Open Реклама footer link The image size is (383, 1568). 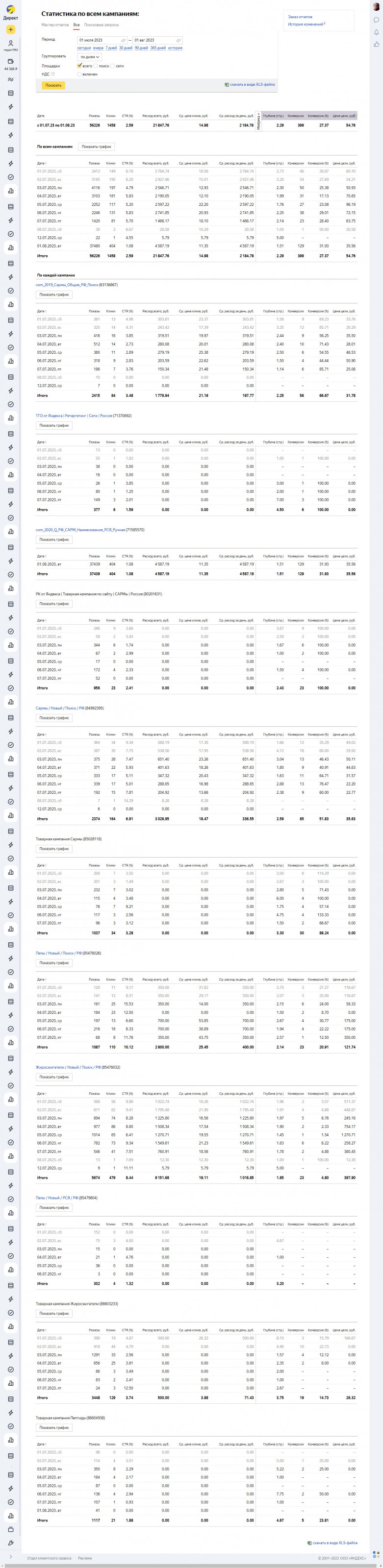[85, 1558]
